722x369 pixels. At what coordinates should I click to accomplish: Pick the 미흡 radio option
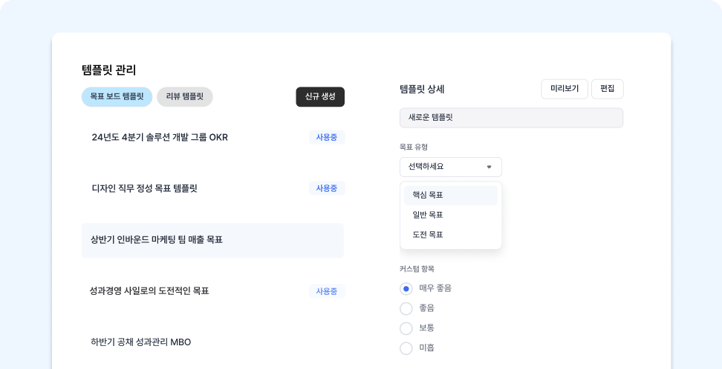pyautogui.click(x=406, y=348)
